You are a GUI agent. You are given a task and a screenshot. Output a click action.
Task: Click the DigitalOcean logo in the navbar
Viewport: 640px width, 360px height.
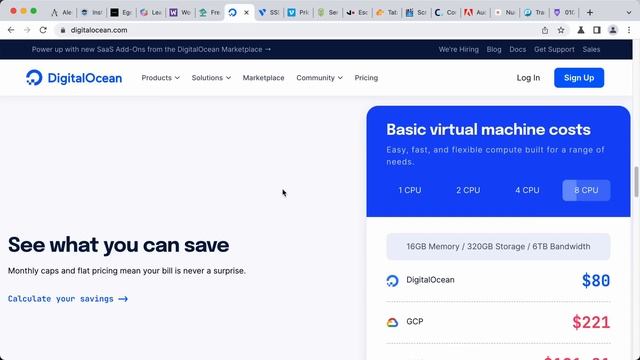(x=74, y=78)
